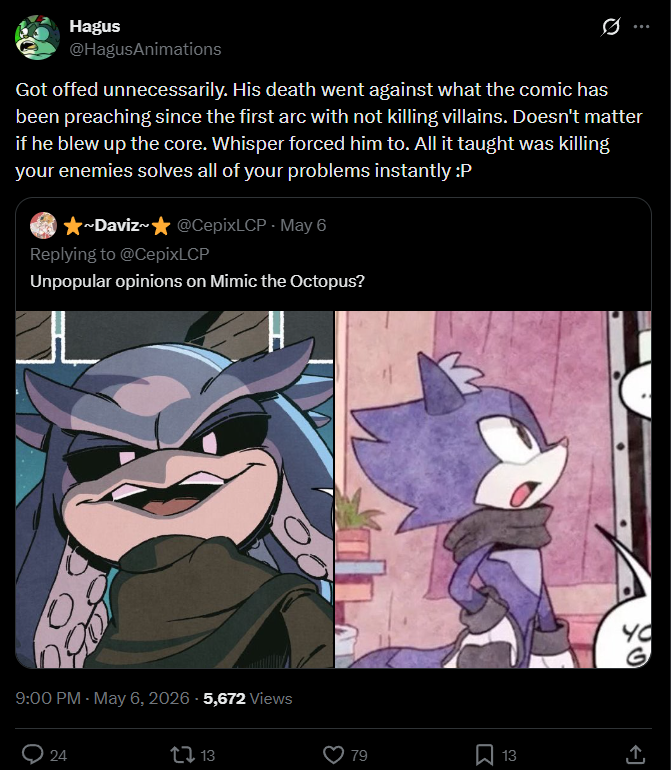Open the three-dot more options menu
The height and width of the screenshot is (770, 671).
[642, 27]
